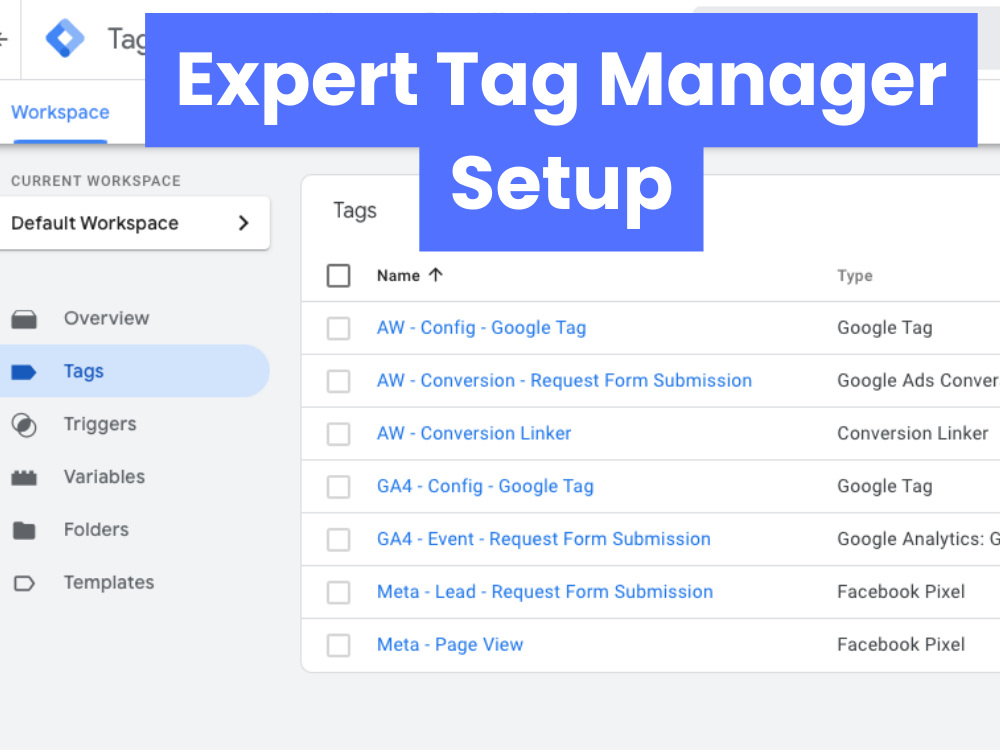Click the Type column header
The height and width of the screenshot is (750, 1000).
[855, 276]
